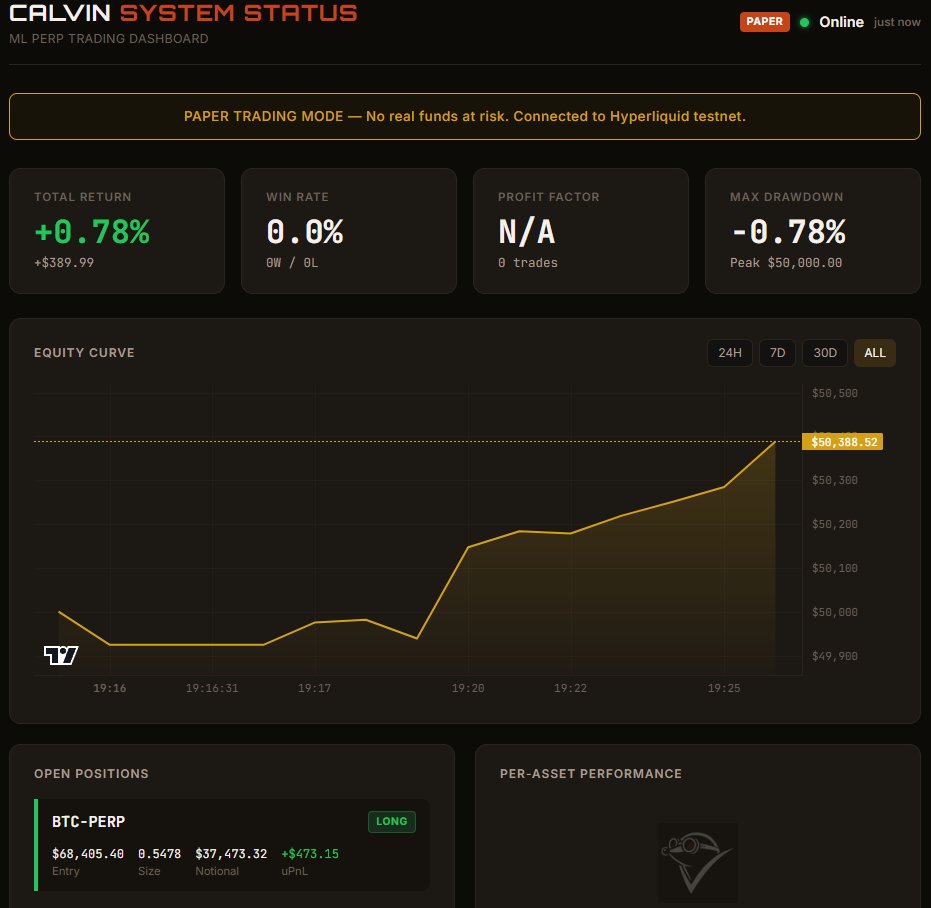Viewport: 931px width, 908px height.
Task: Click the TradingView logo on chart
Action: click(x=61, y=655)
